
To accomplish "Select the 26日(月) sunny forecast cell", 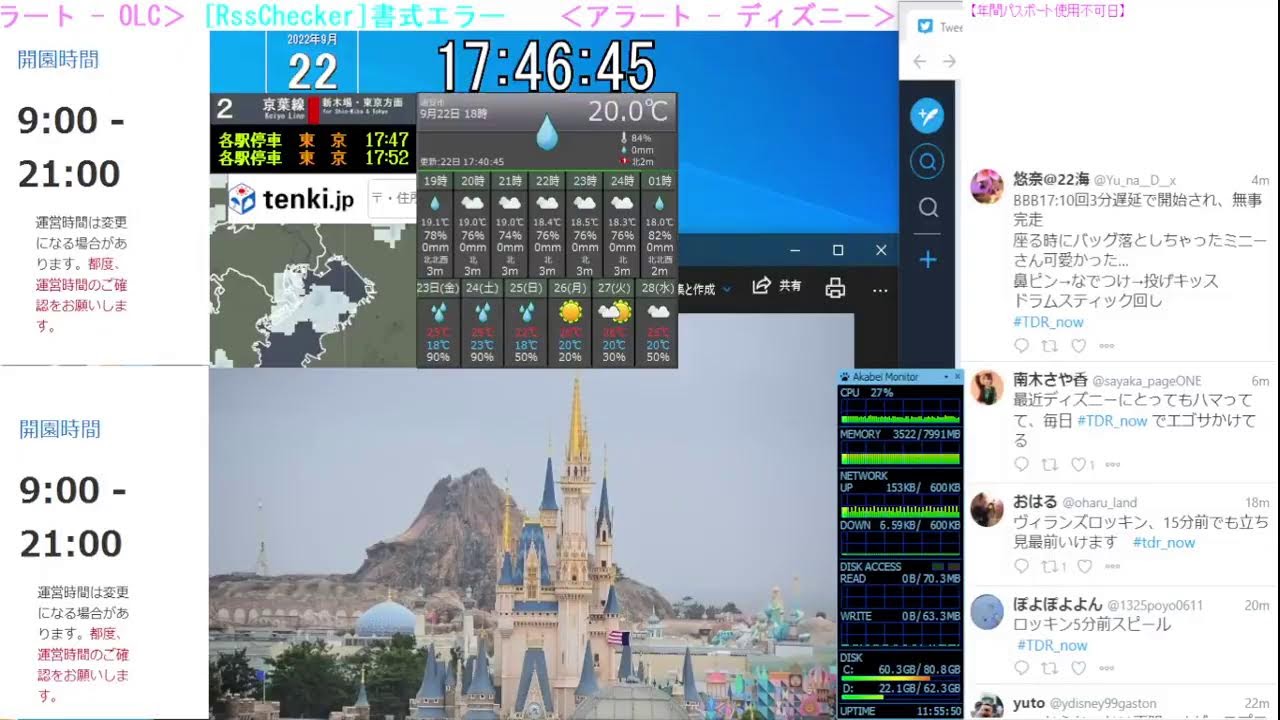I will pos(570,323).
